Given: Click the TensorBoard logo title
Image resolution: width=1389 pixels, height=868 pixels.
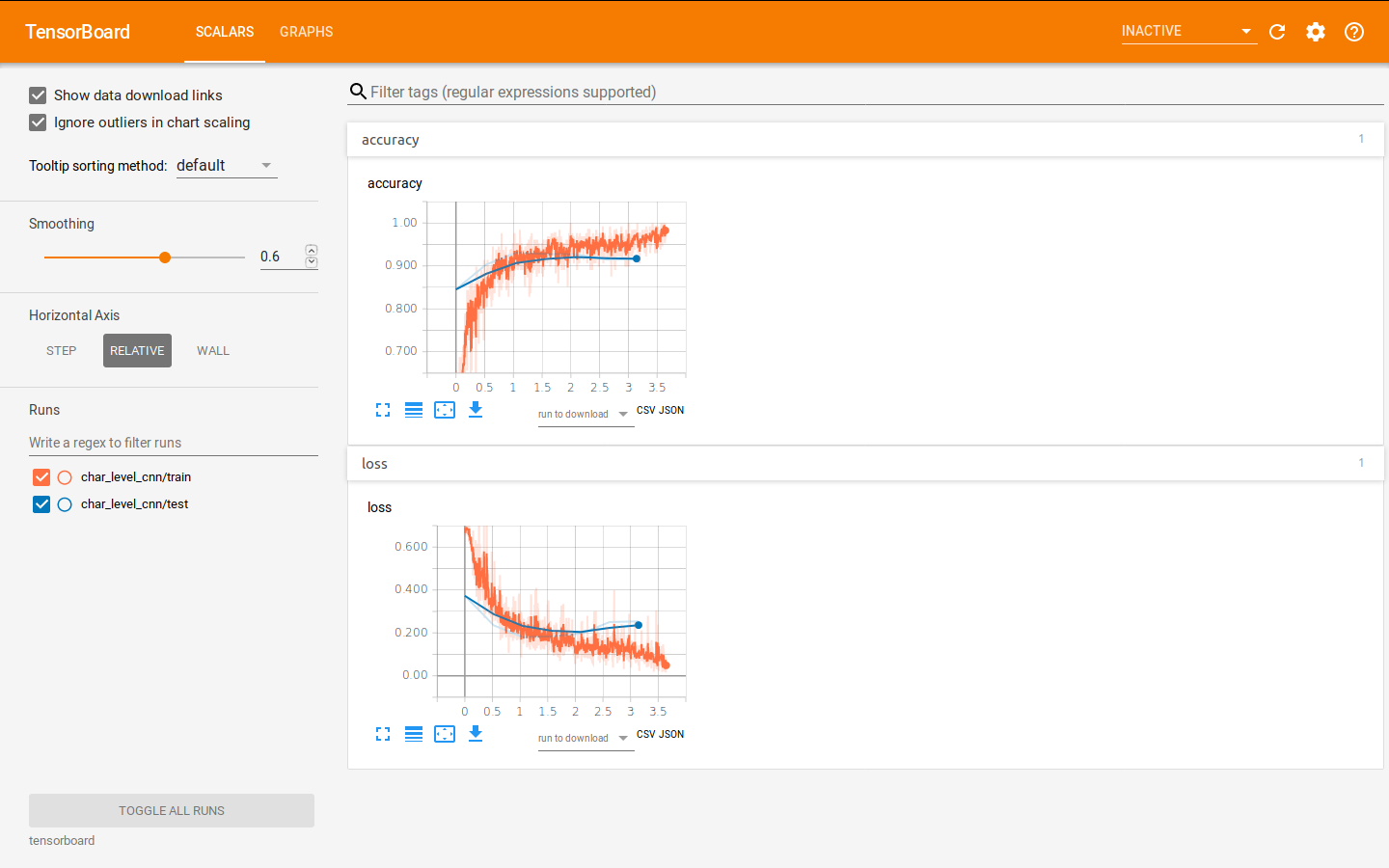Looking at the screenshot, I should [77, 32].
